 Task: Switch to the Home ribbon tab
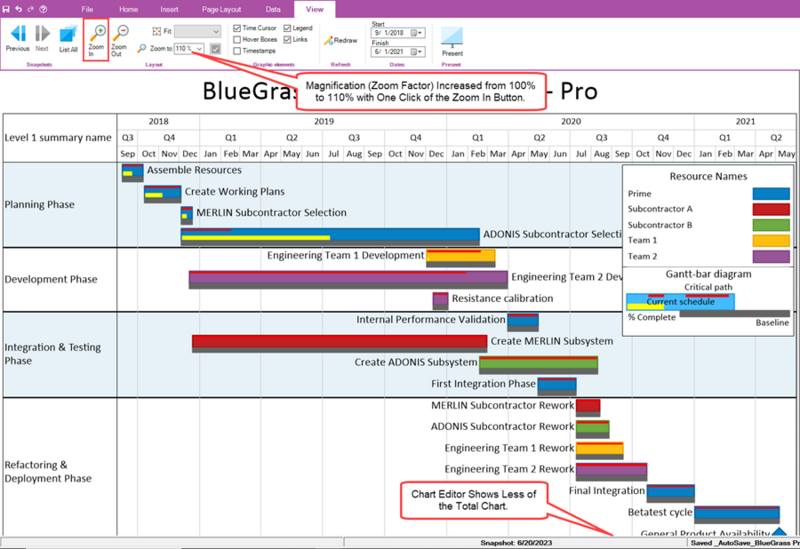pyautogui.click(x=129, y=9)
